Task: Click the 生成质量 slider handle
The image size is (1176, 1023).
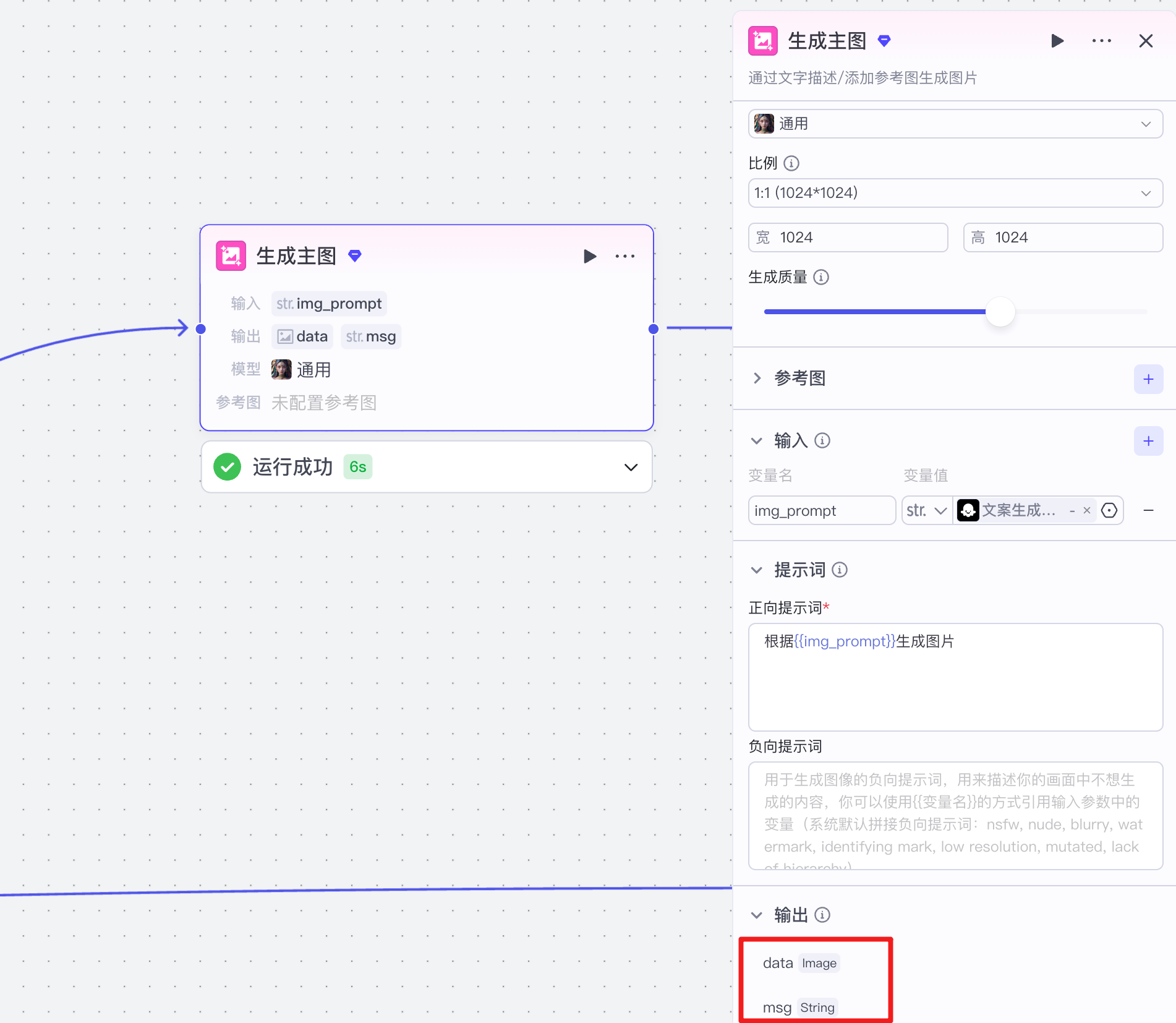Action: point(1000,312)
